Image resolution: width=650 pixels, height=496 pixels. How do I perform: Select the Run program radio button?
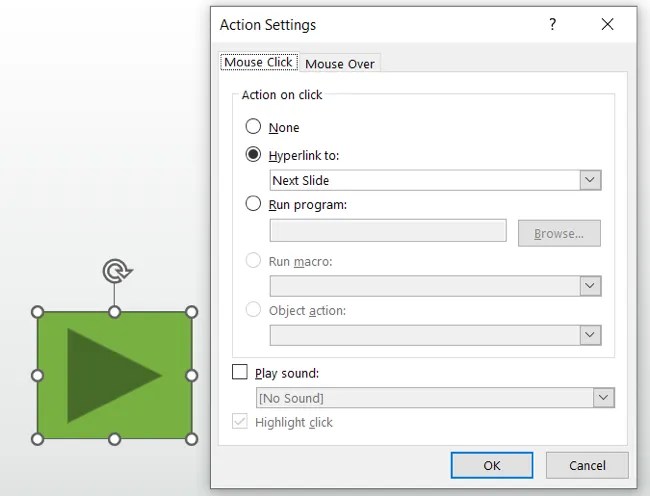pos(253,203)
